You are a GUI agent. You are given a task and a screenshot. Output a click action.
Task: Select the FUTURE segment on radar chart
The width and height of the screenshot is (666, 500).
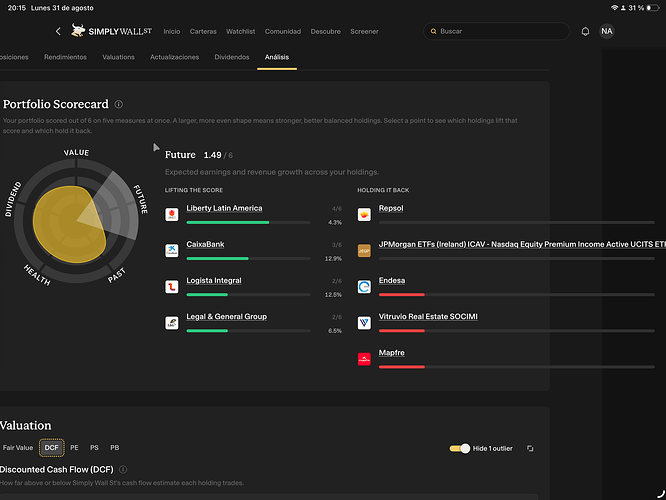click(x=117, y=206)
